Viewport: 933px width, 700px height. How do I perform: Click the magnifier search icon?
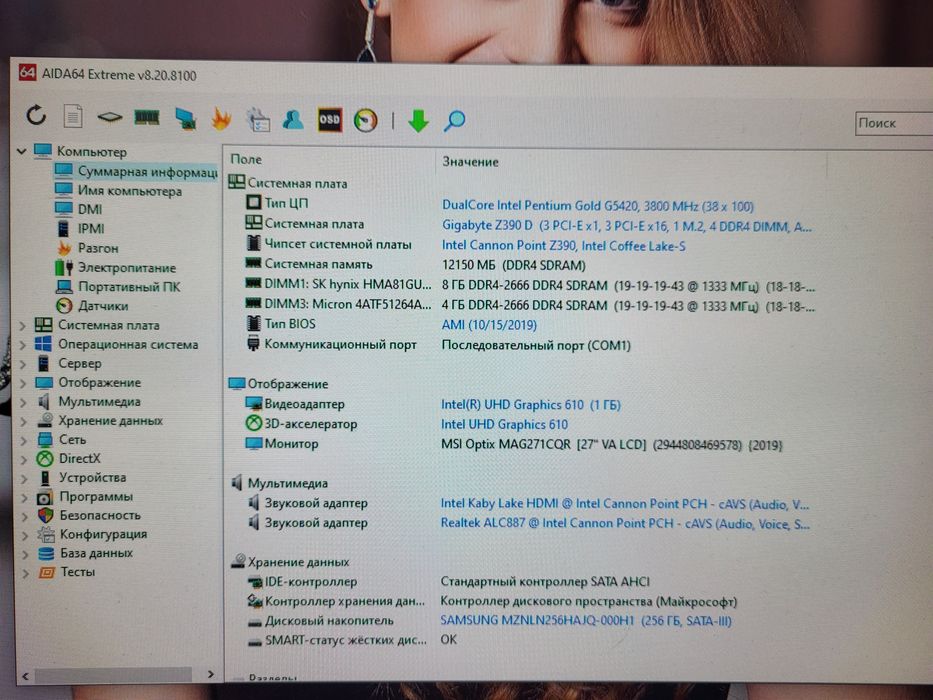click(x=455, y=121)
